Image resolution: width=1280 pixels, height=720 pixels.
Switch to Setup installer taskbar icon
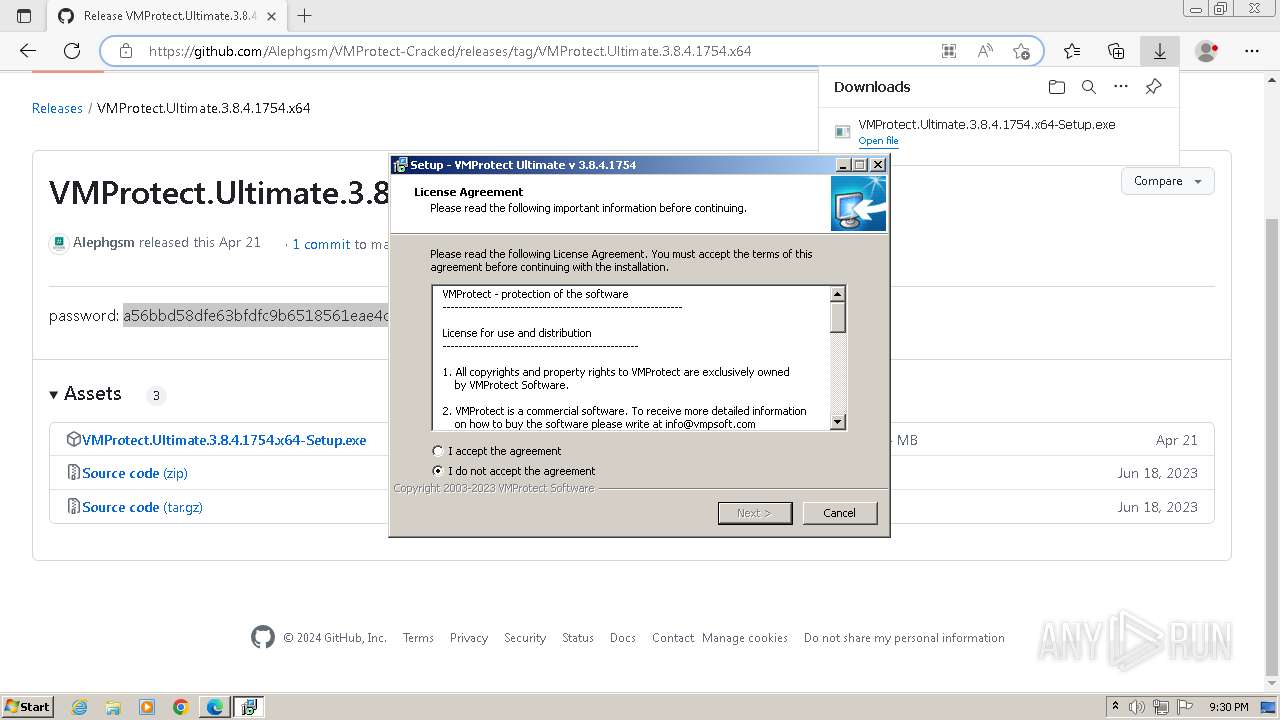(x=248, y=707)
